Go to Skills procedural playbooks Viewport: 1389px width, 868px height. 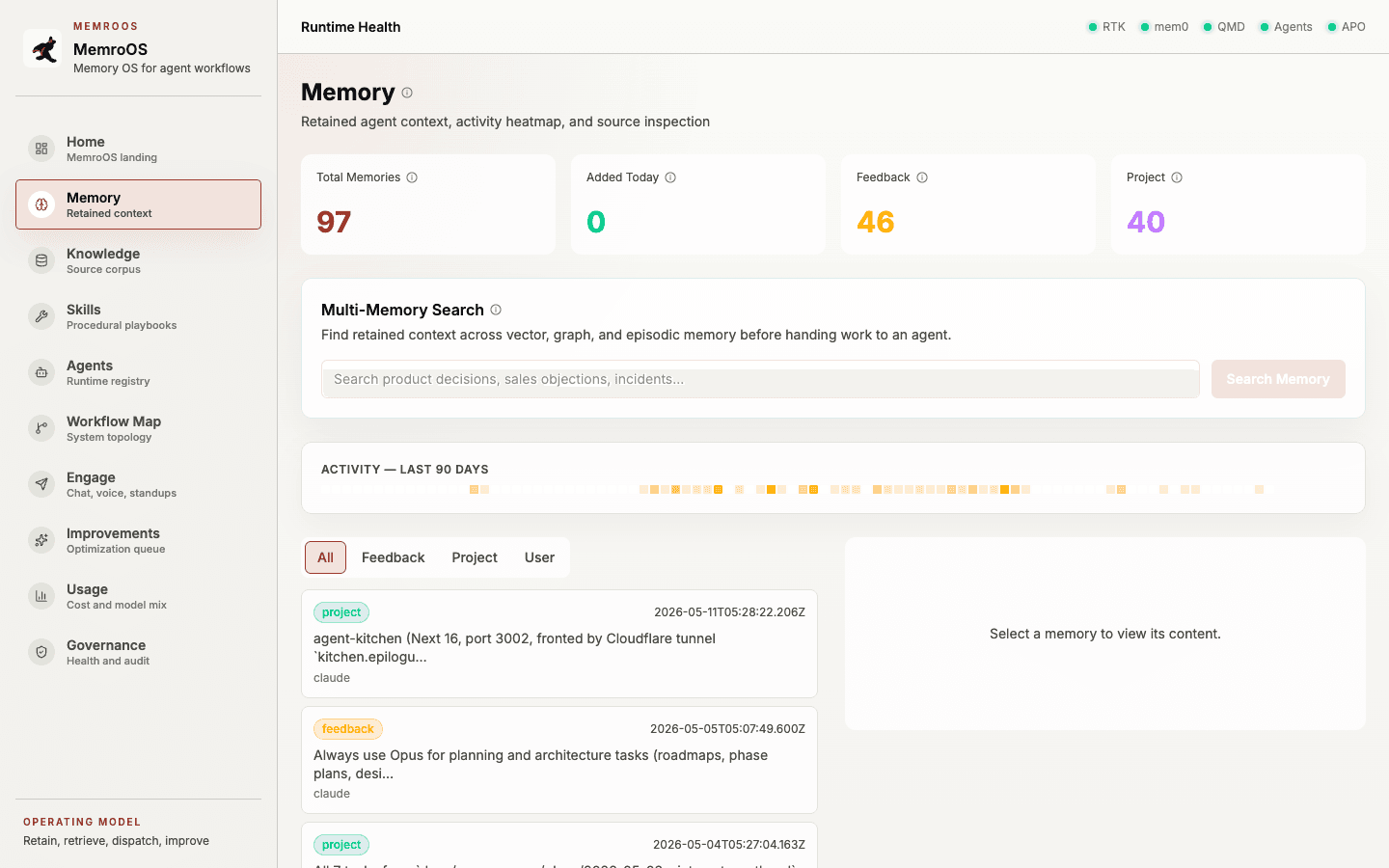click(138, 316)
